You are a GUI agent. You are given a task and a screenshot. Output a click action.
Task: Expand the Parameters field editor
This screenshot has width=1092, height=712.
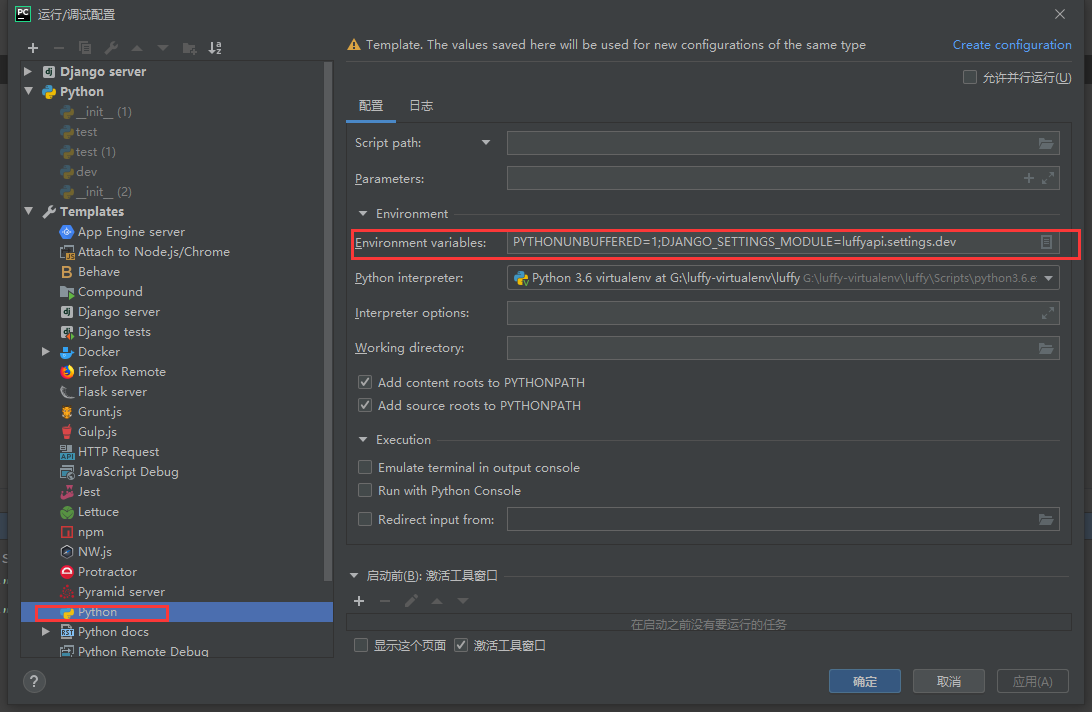[x=1047, y=178]
